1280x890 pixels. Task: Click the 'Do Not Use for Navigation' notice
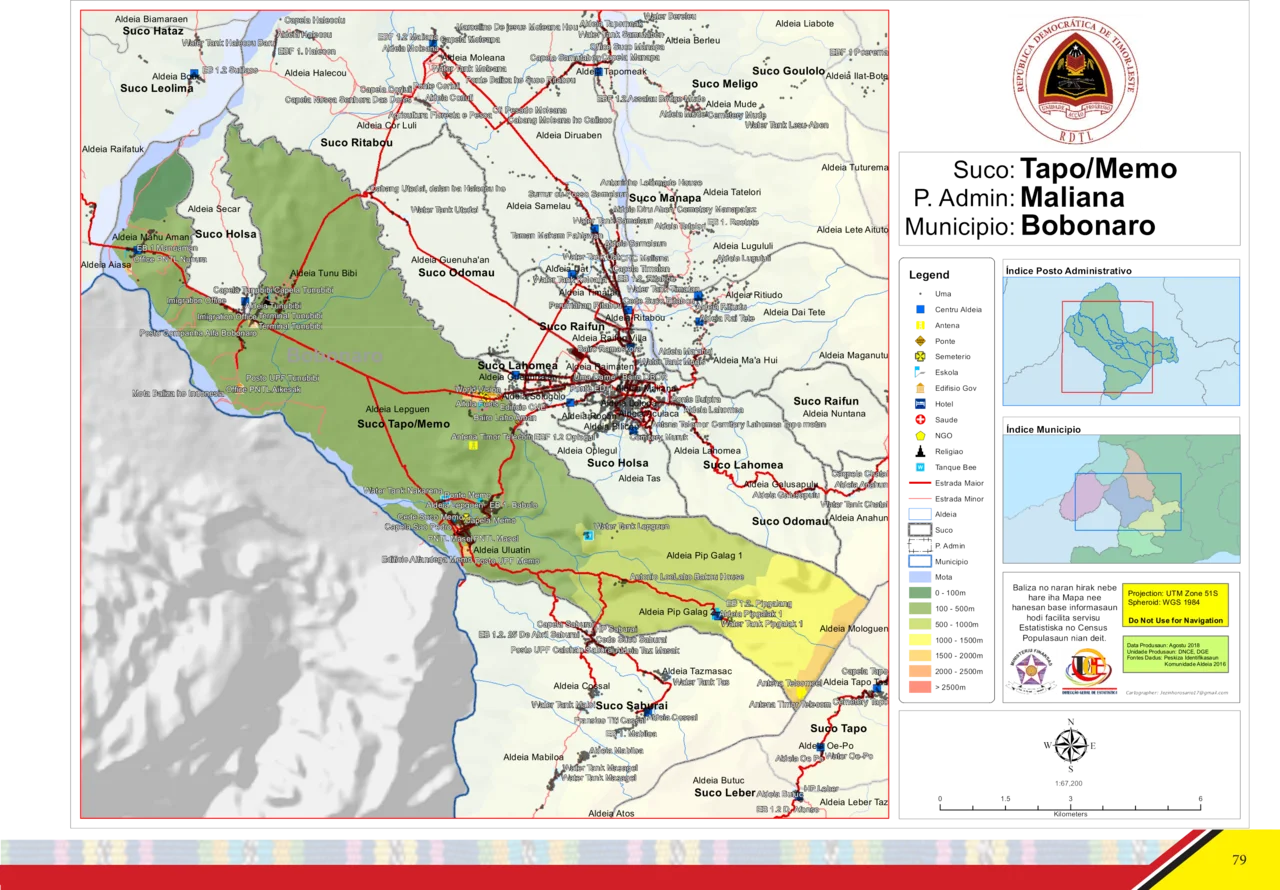point(1175,621)
